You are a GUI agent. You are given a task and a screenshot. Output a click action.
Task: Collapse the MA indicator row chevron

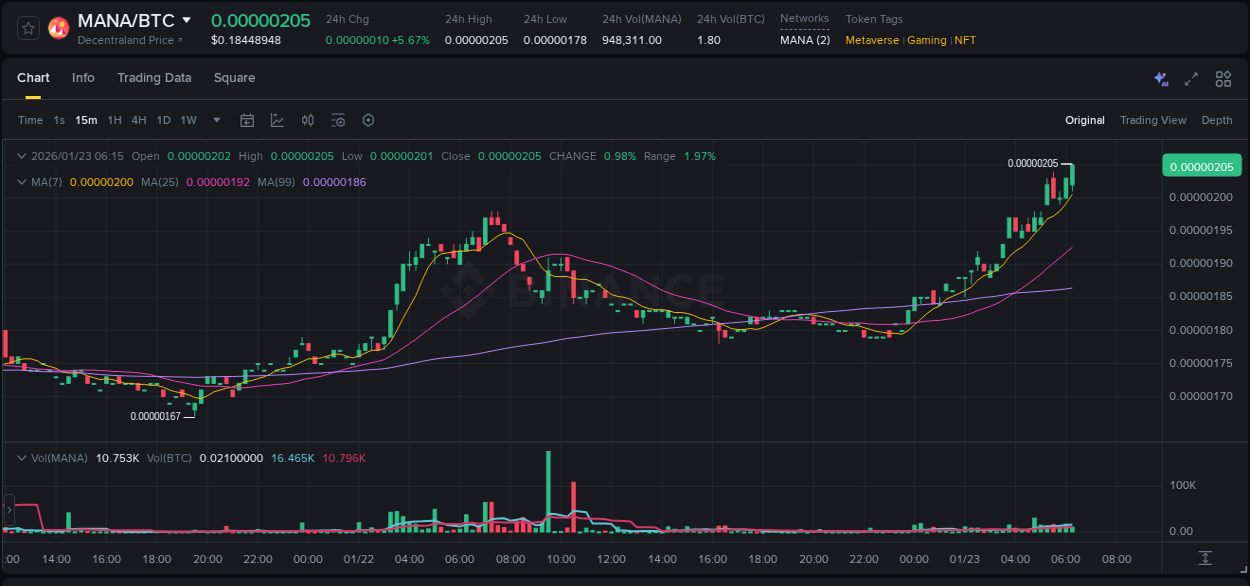point(20,182)
